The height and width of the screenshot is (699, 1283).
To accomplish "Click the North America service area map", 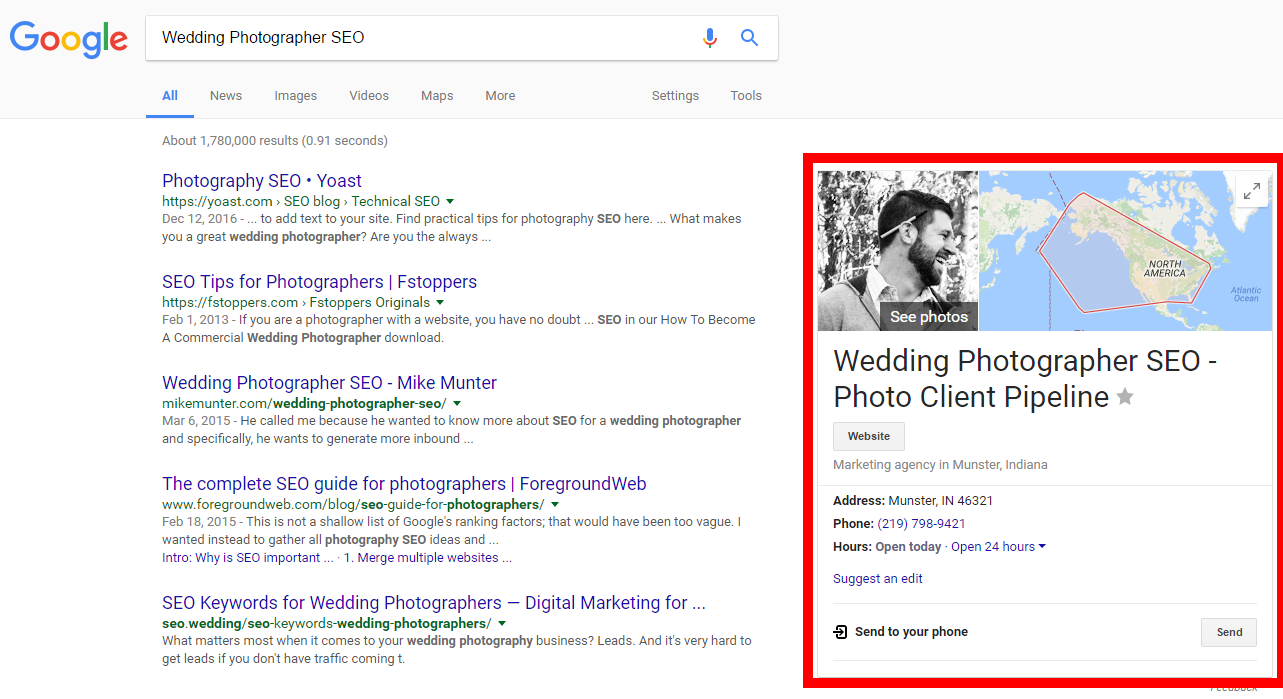I will (1125, 251).
